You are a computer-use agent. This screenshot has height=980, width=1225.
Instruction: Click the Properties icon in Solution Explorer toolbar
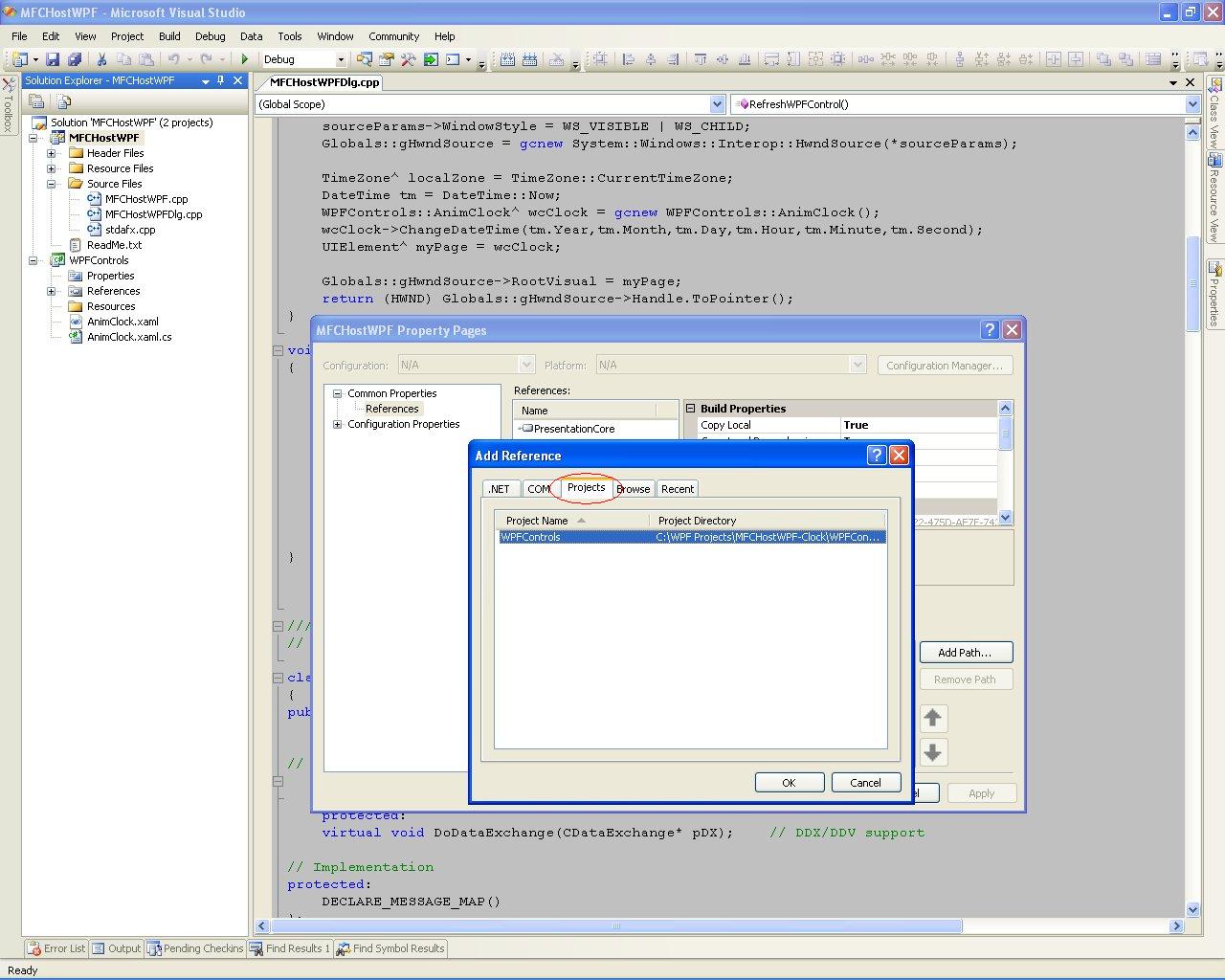point(36,100)
